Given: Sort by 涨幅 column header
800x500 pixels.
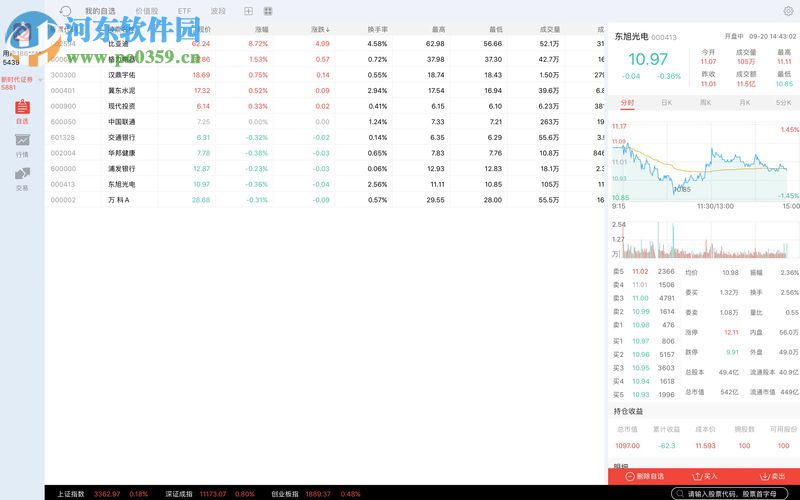Looking at the screenshot, I should point(262,30).
